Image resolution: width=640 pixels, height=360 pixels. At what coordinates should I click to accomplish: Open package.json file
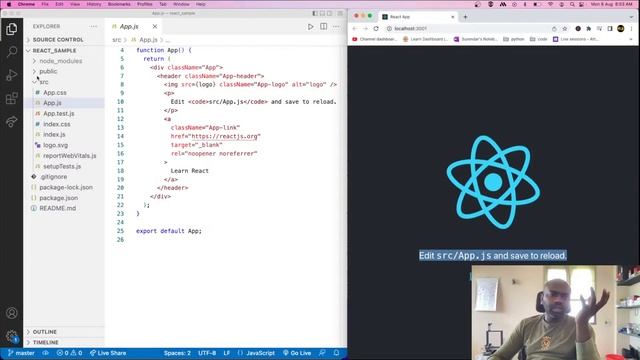click(x=63, y=198)
